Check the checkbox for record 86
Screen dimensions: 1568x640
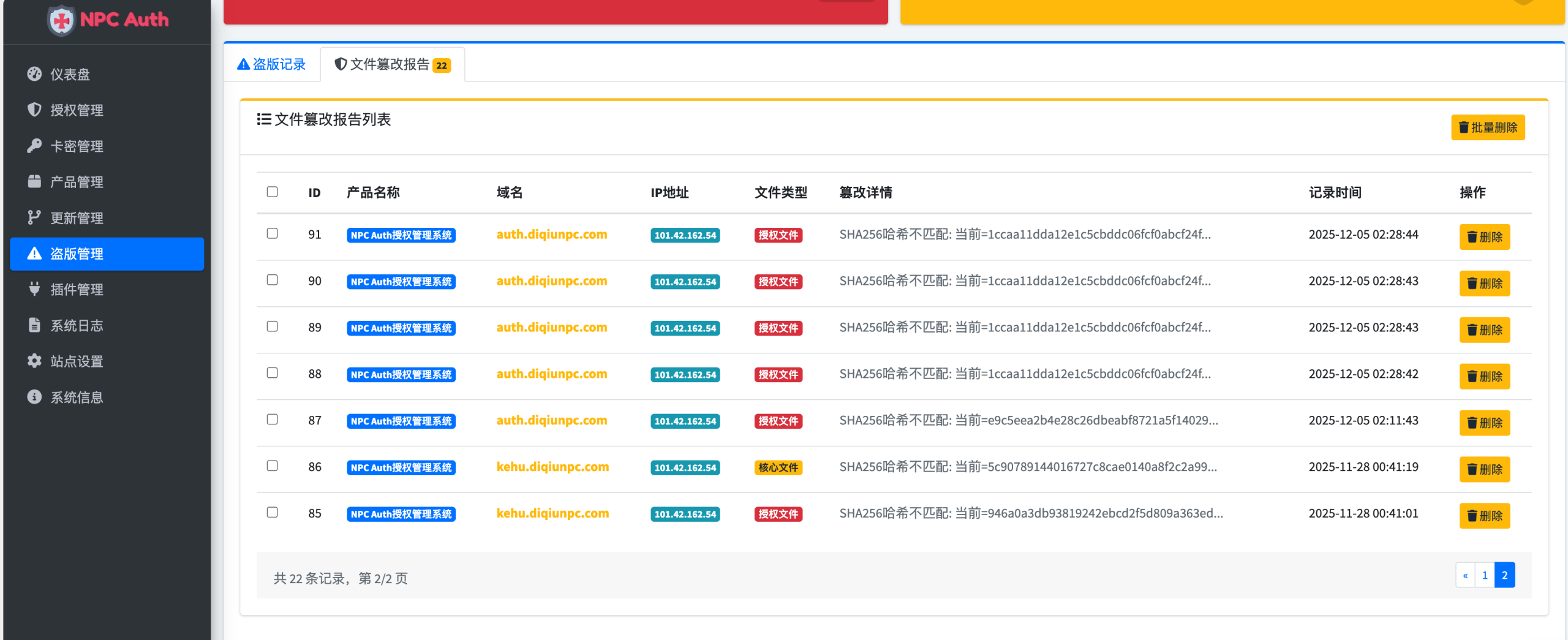[x=273, y=465]
